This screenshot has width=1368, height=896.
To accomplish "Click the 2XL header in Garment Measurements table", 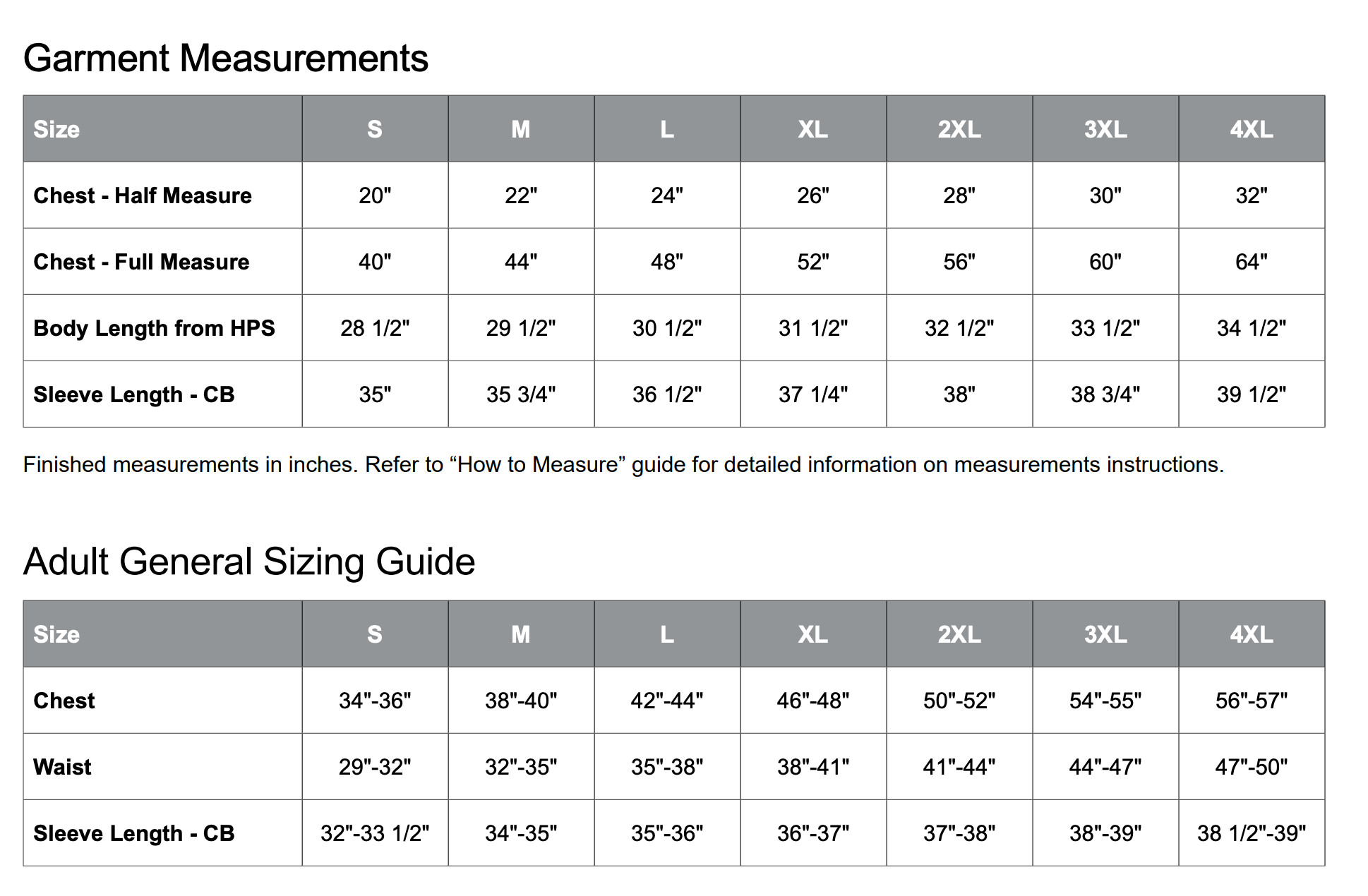I will point(959,129).
